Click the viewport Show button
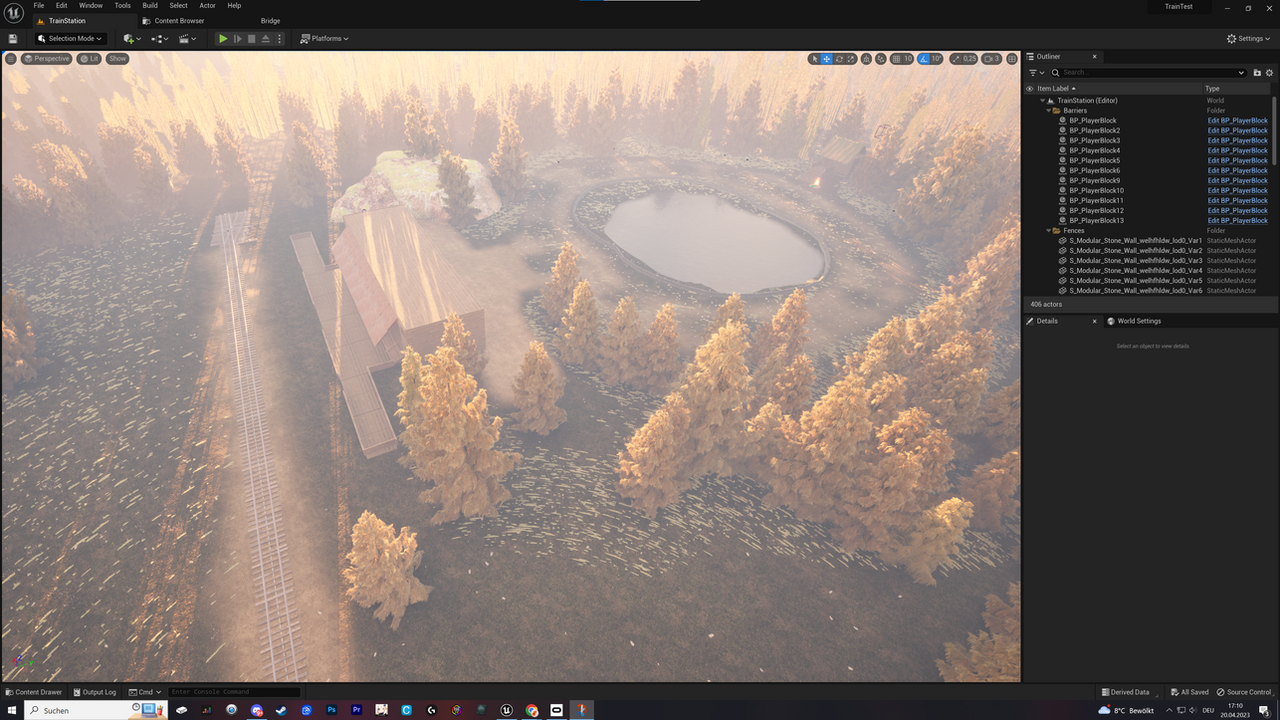 [x=118, y=59]
